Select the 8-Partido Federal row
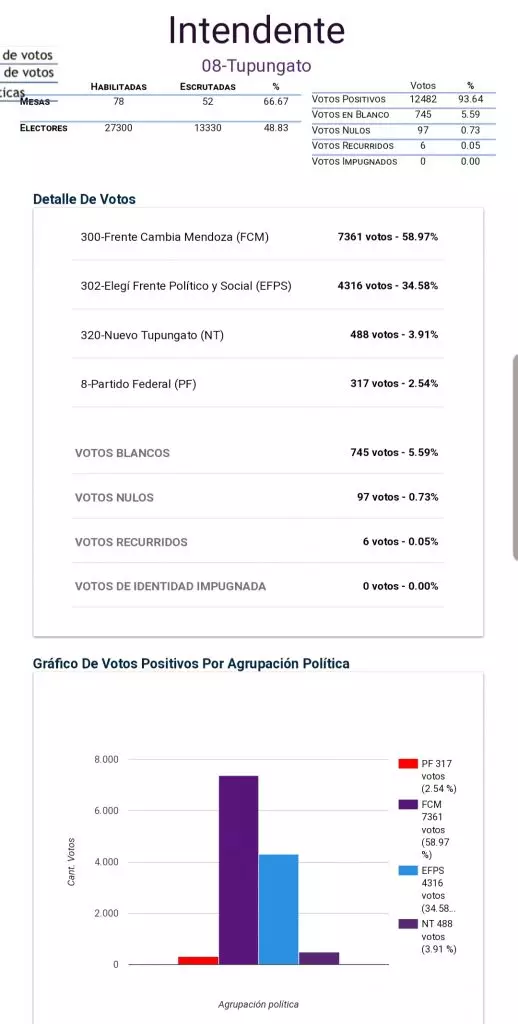The width and height of the screenshot is (518, 1024). (258, 384)
